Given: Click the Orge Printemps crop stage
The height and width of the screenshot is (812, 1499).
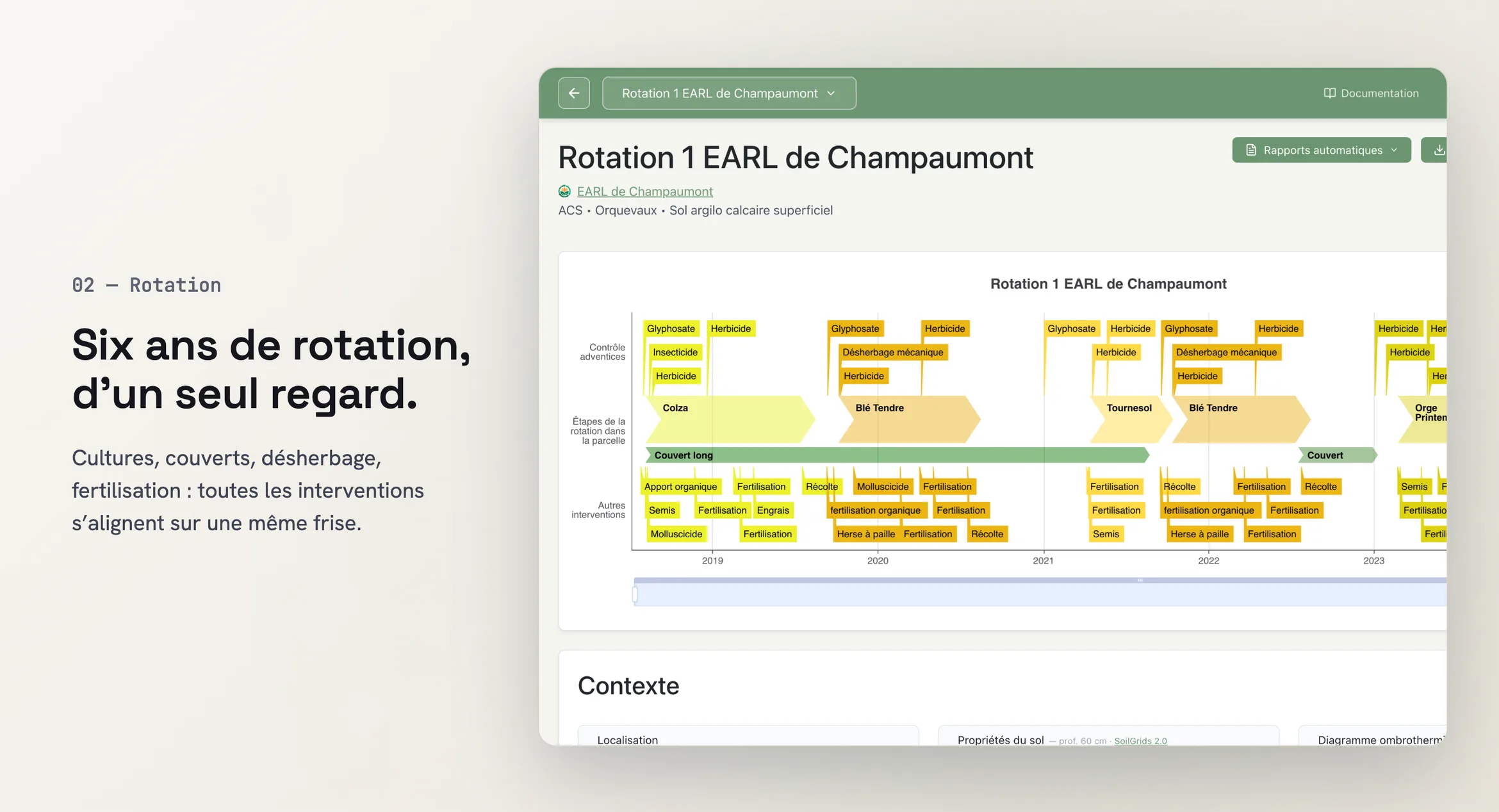Looking at the screenshot, I should click(x=1423, y=419).
